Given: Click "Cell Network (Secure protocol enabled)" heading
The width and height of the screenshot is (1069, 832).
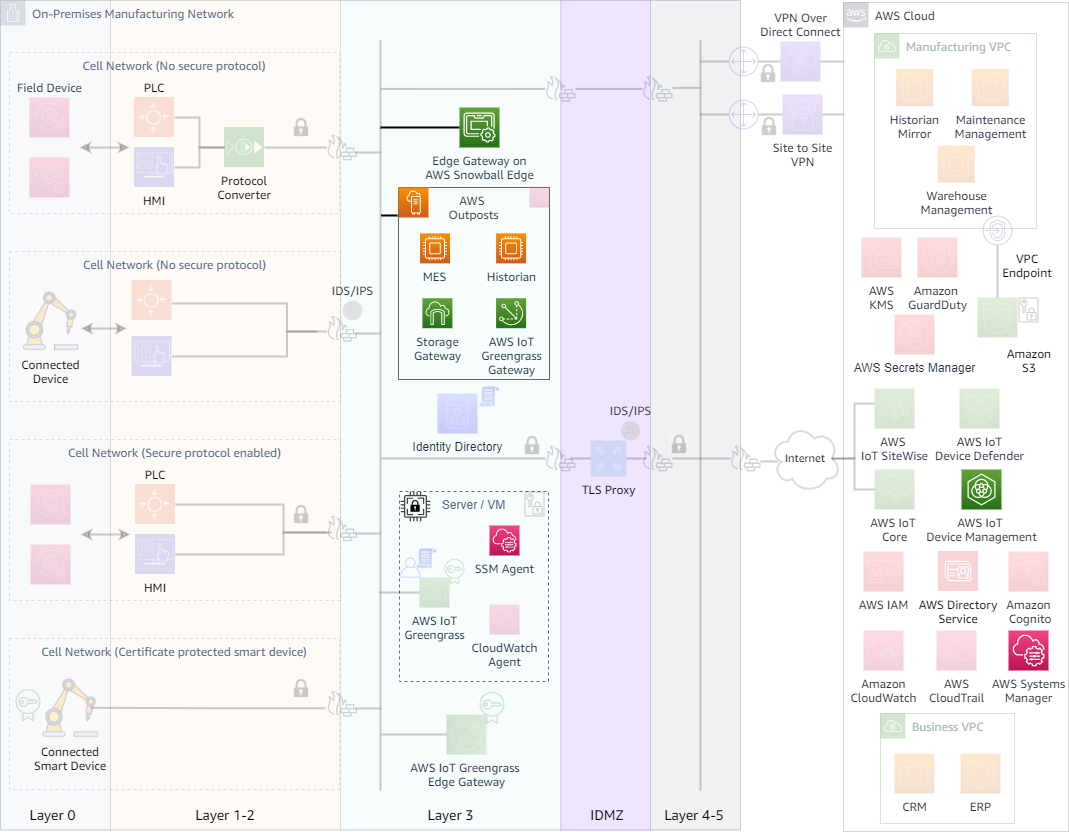Looking at the screenshot, I should [x=175, y=453].
